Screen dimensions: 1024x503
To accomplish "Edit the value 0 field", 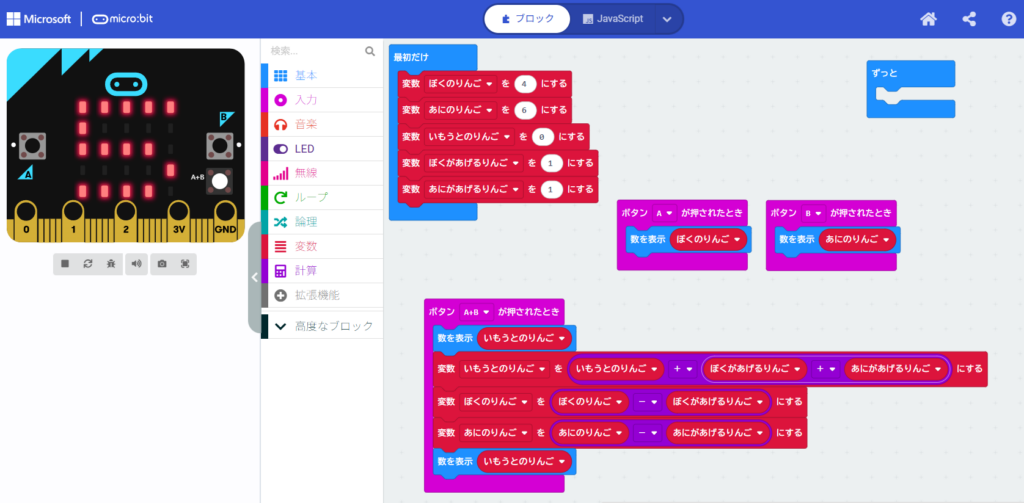I will [543, 137].
